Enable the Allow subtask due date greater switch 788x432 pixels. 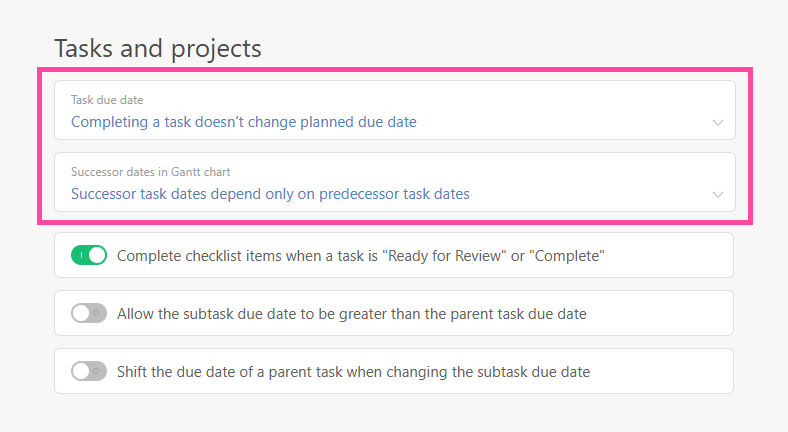[x=89, y=313]
